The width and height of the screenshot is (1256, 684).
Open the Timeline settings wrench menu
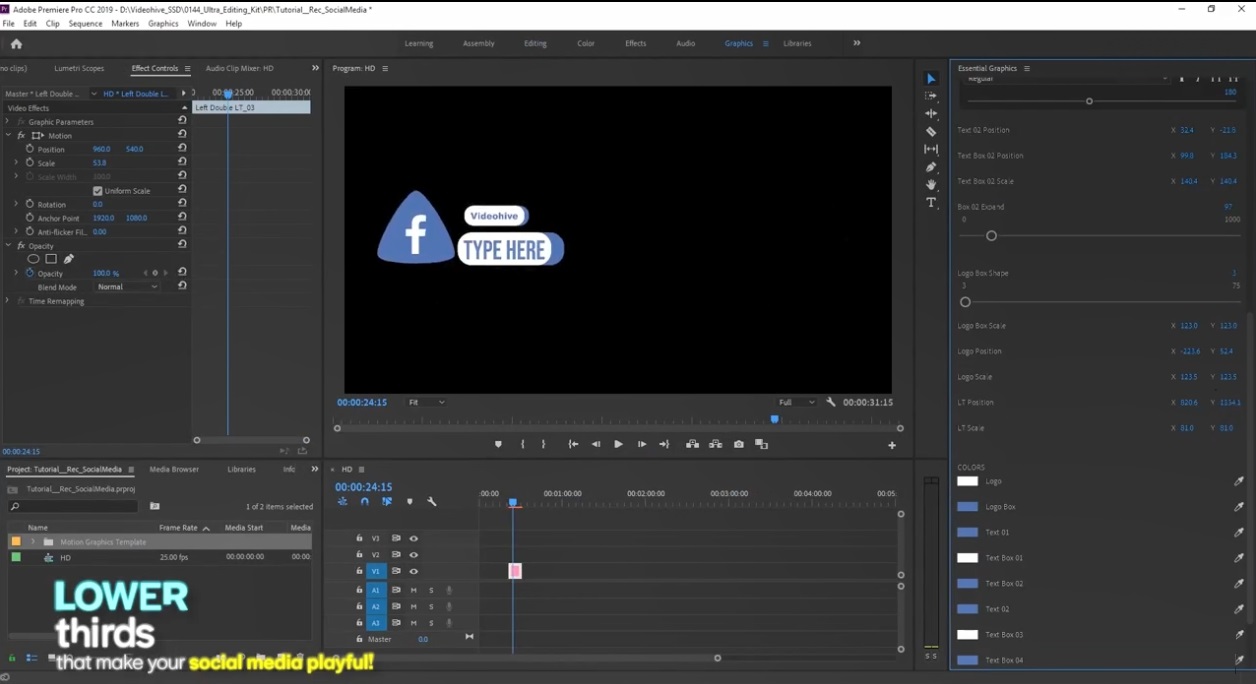coord(431,502)
